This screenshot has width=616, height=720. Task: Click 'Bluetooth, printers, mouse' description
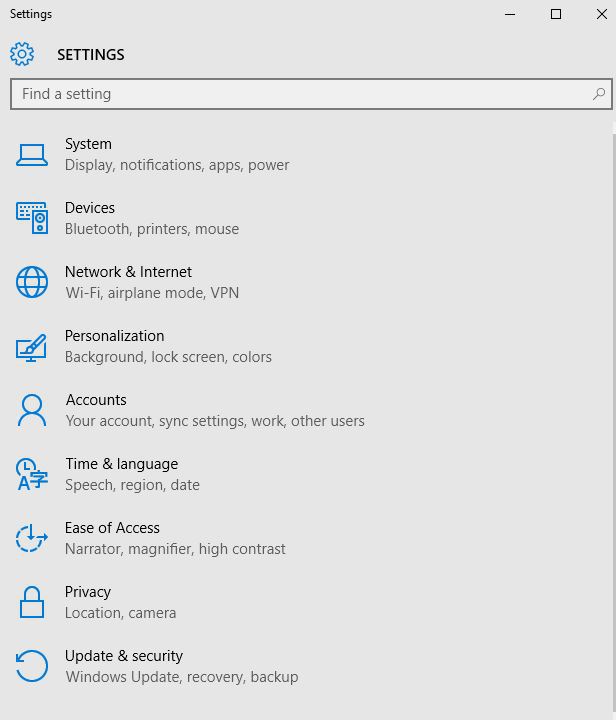coord(151,229)
